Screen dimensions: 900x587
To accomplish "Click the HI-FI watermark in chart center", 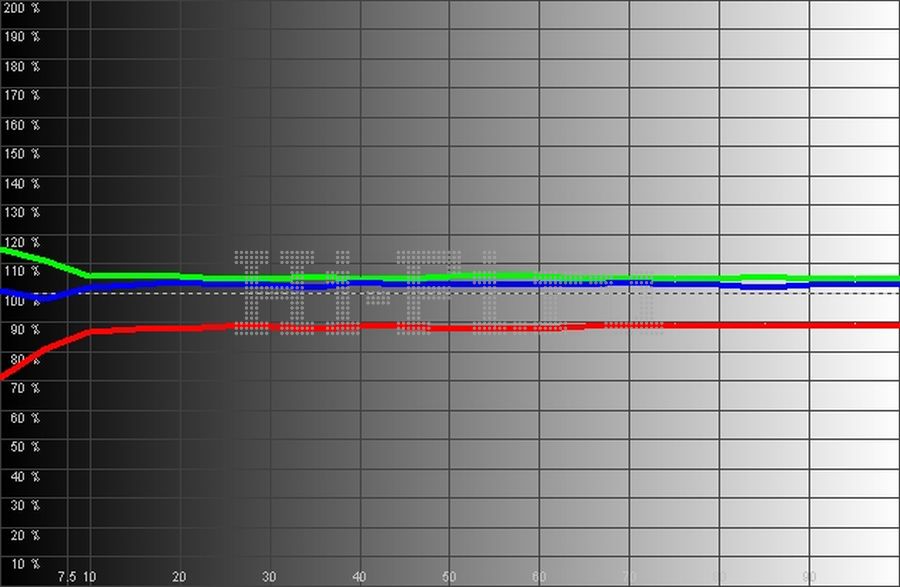I will [450, 291].
